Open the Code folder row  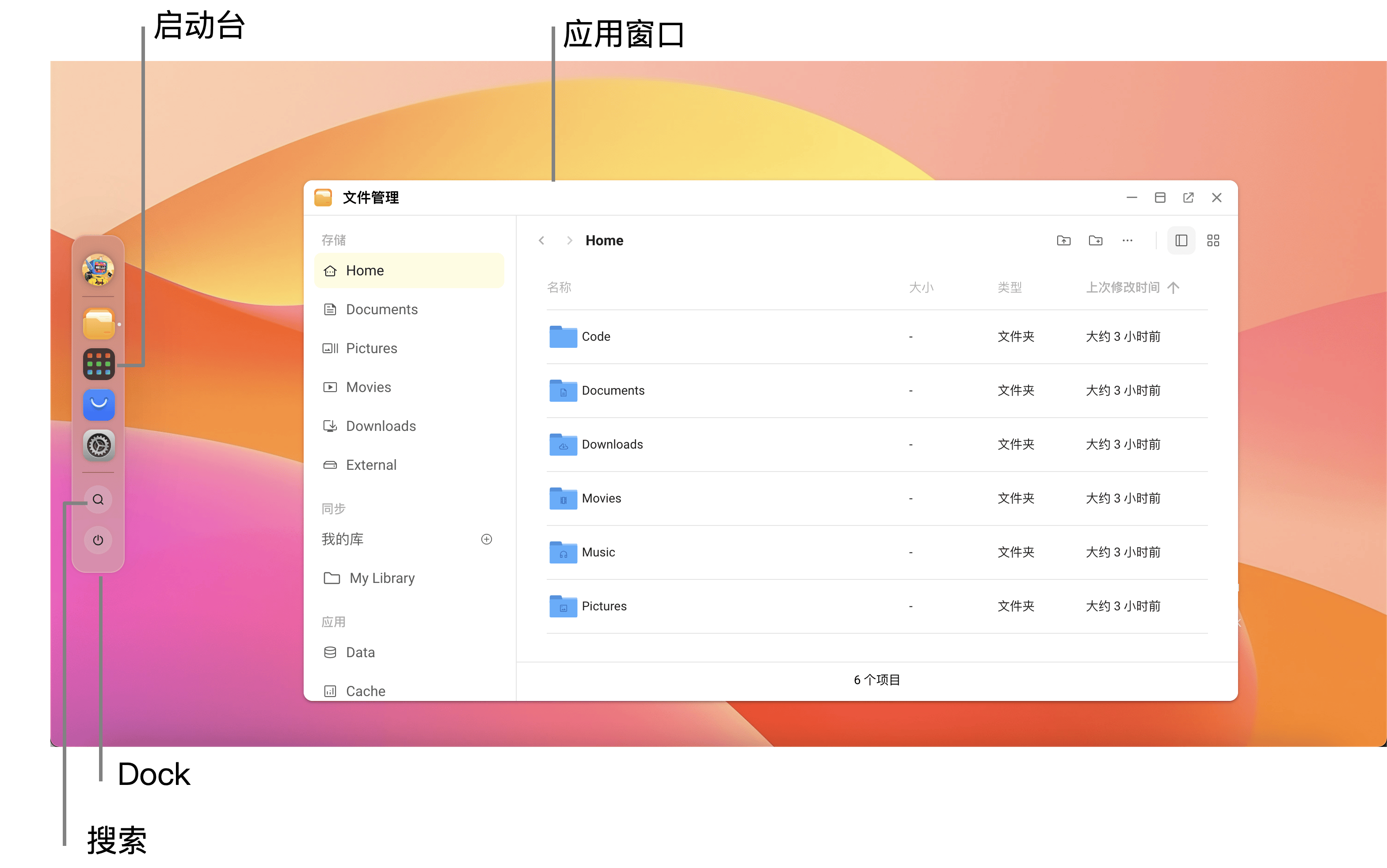pos(595,336)
